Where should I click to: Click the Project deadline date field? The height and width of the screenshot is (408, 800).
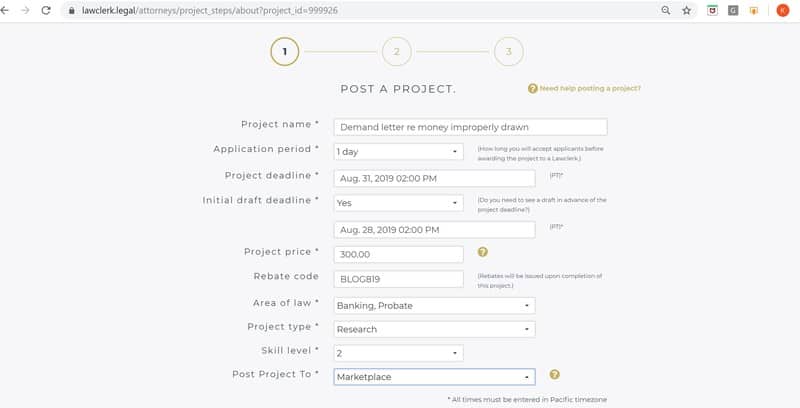pyautogui.click(x=434, y=178)
